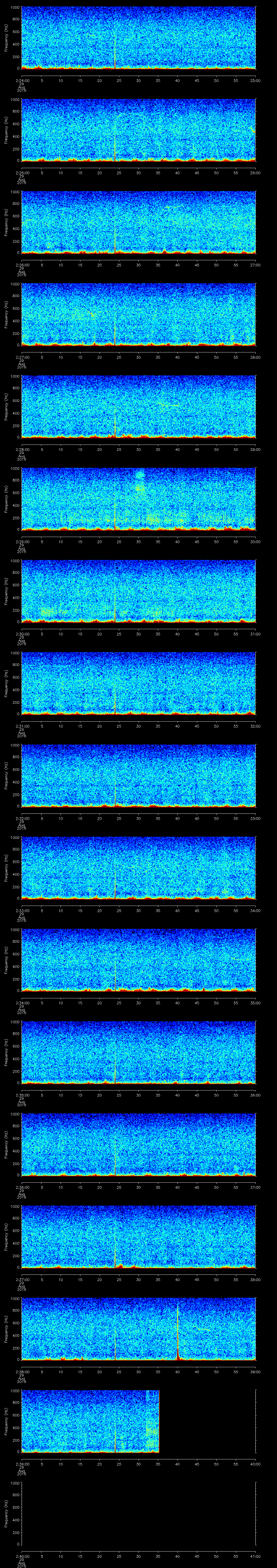
Task: Click the 31:00 end time label
Action: tap(256, 634)
